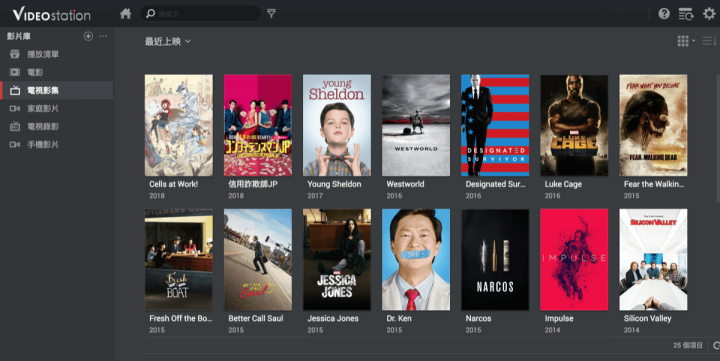Click the film icon beside 電影
Viewport: 720px width, 361px height.
tap(15, 72)
